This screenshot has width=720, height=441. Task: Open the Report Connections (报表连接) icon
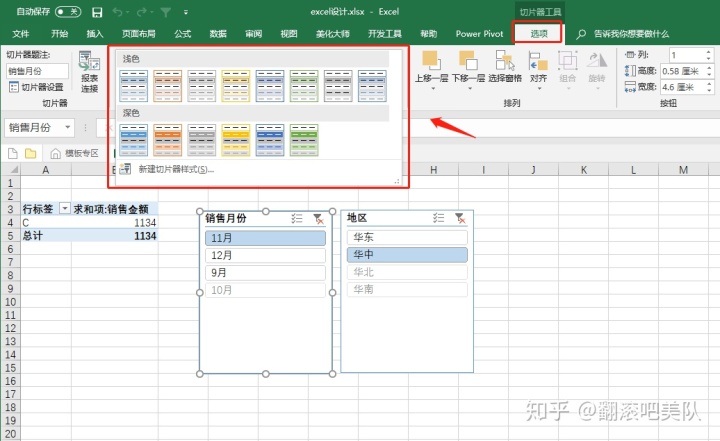[x=90, y=61]
